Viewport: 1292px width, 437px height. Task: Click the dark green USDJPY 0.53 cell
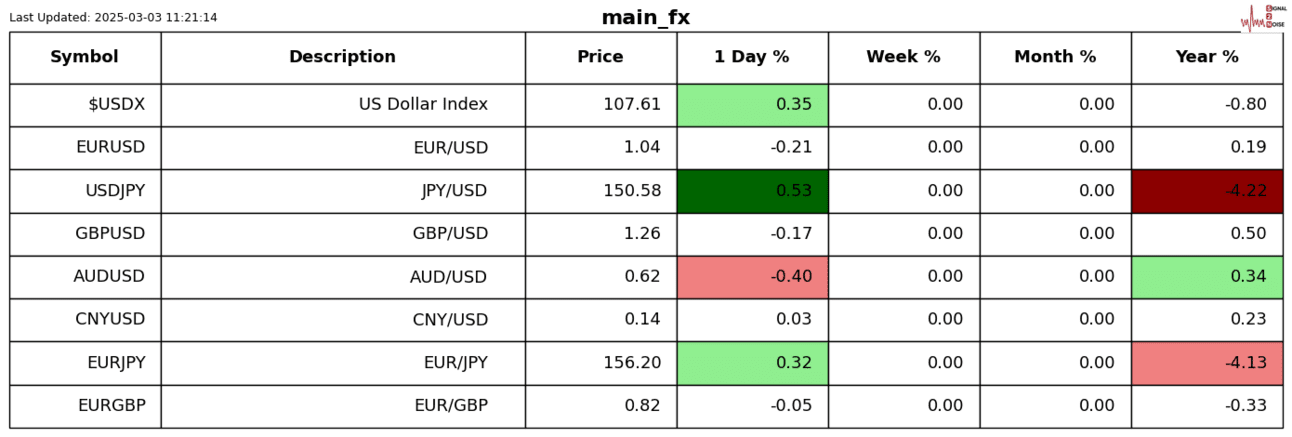coord(752,191)
